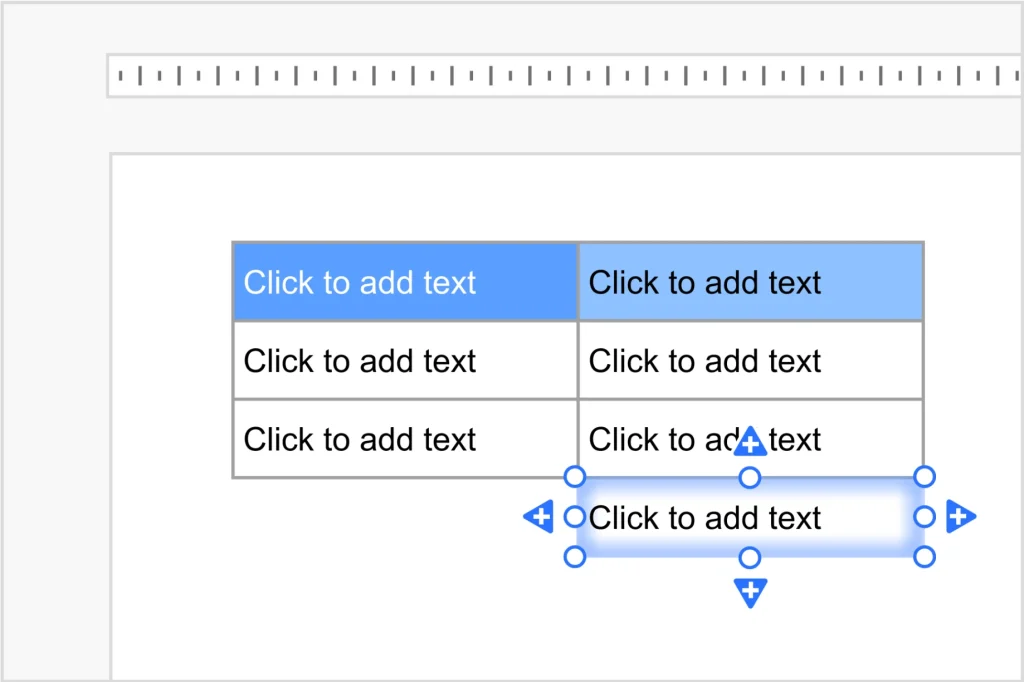This screenshot has height=682, width=1024.
Task: Click the top-left resize handle of selected box
Action: [x=575, y=476]
